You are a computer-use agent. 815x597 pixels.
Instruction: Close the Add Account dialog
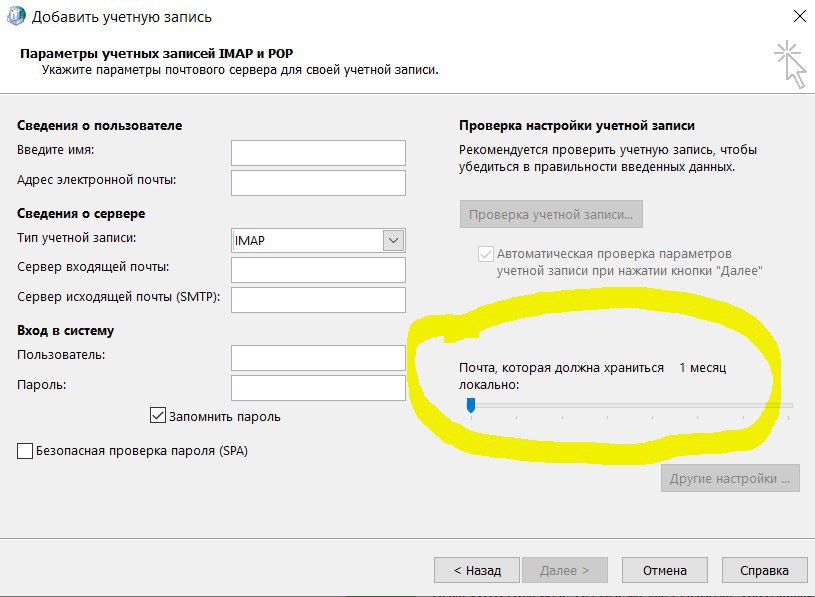tap(800, 16)
